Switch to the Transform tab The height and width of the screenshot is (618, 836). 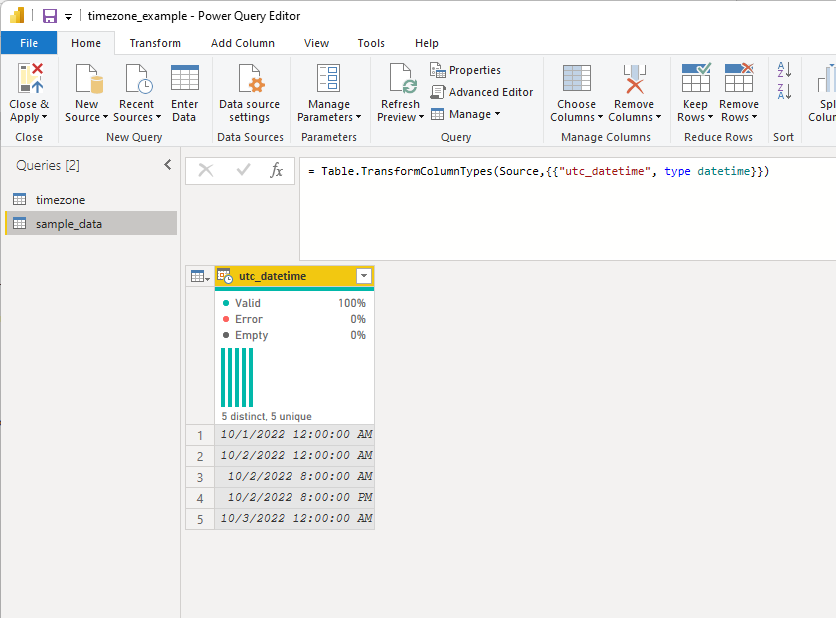155,43
